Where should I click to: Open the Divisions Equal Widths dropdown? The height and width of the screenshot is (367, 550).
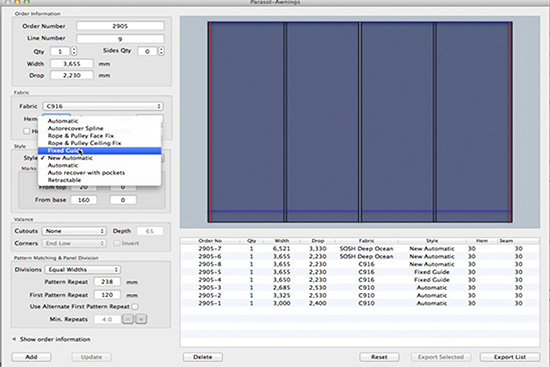[82, 269]
